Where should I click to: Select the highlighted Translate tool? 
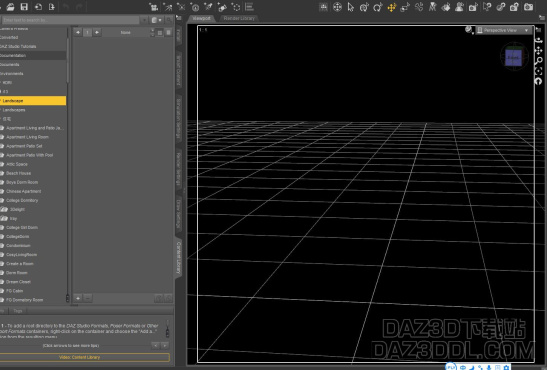tap(392, 7)
